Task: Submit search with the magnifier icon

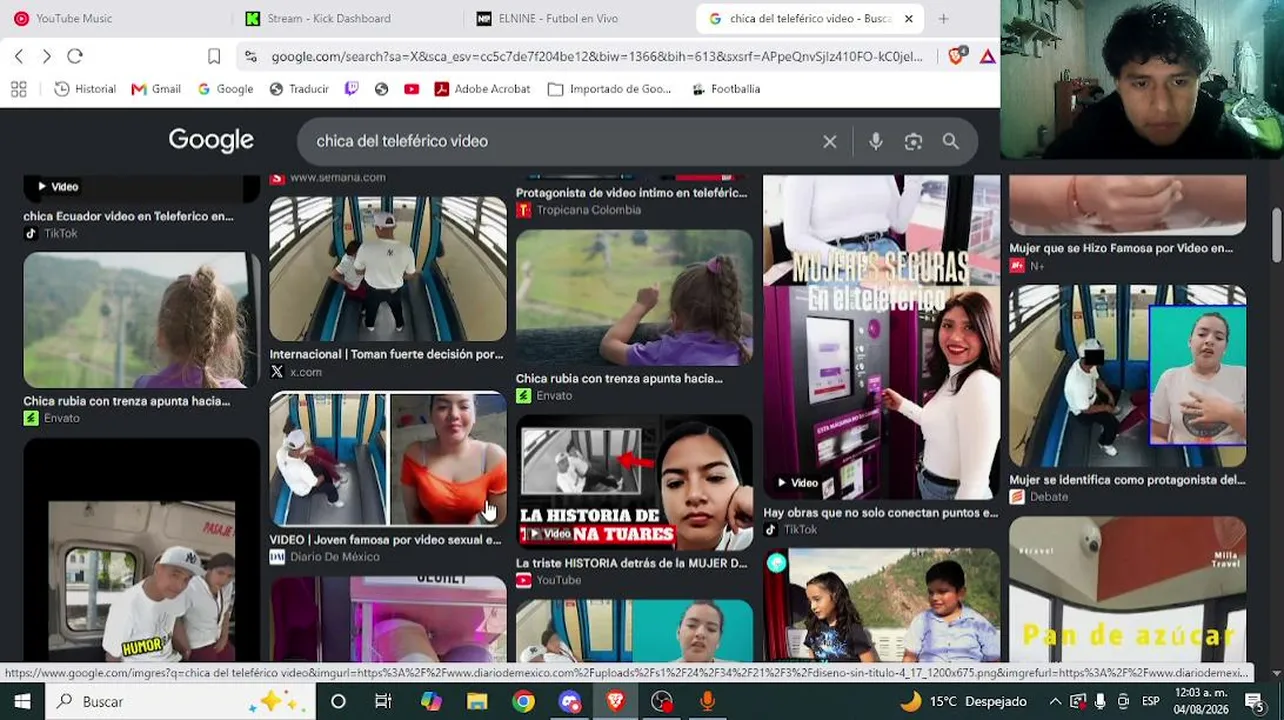Action: point(951,141)
